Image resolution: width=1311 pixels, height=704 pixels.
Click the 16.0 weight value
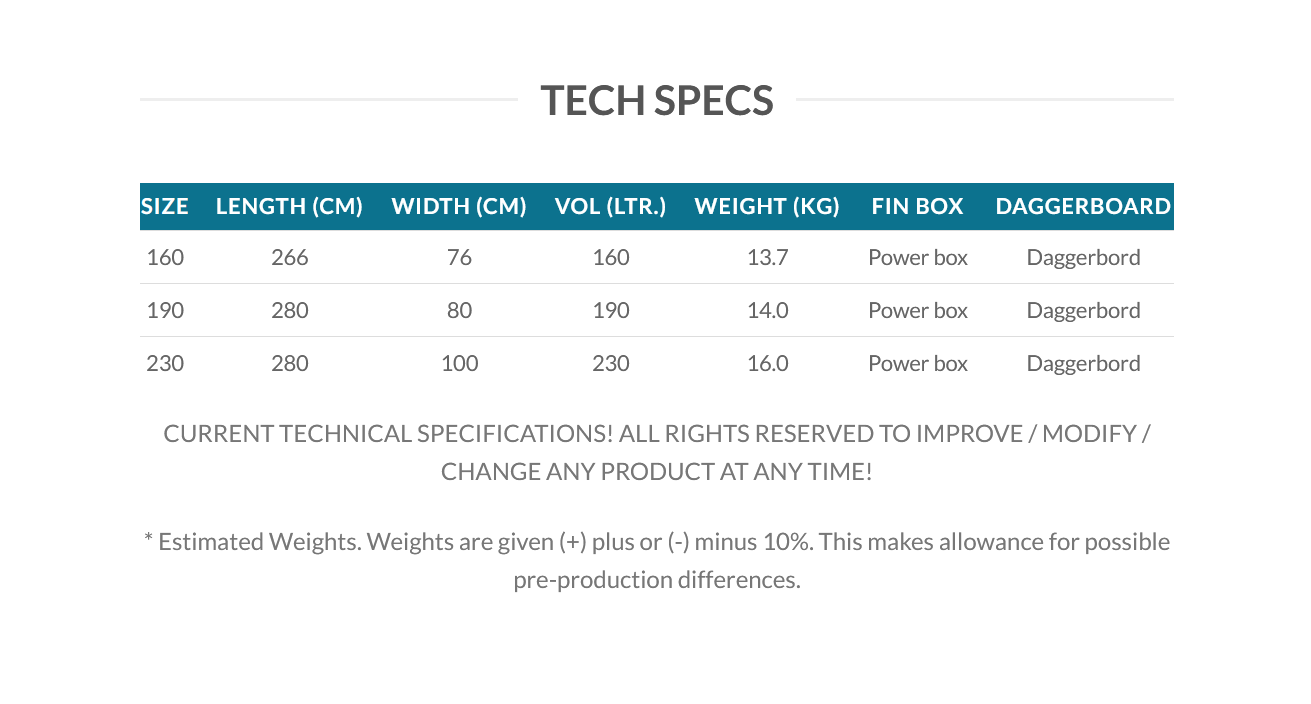768,363
